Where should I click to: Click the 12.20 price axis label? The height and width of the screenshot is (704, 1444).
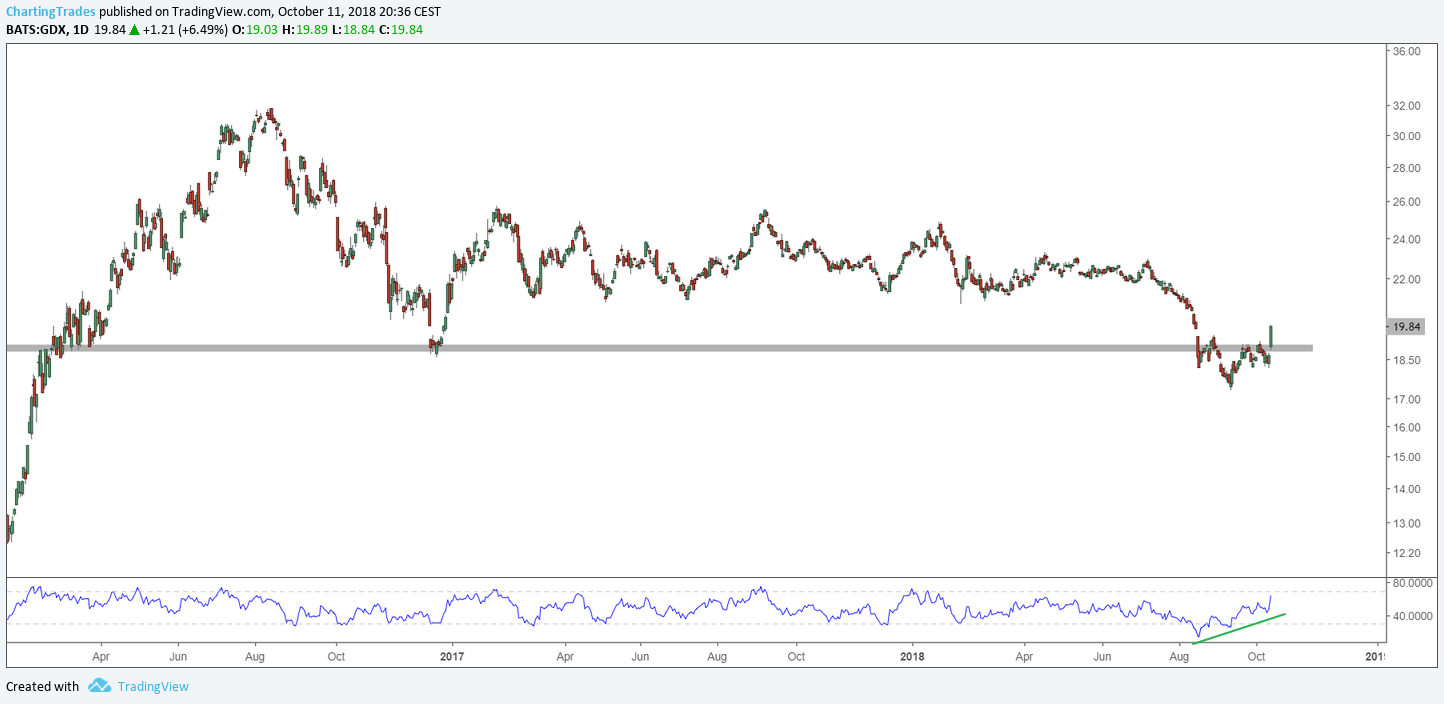pos(1406,553)
